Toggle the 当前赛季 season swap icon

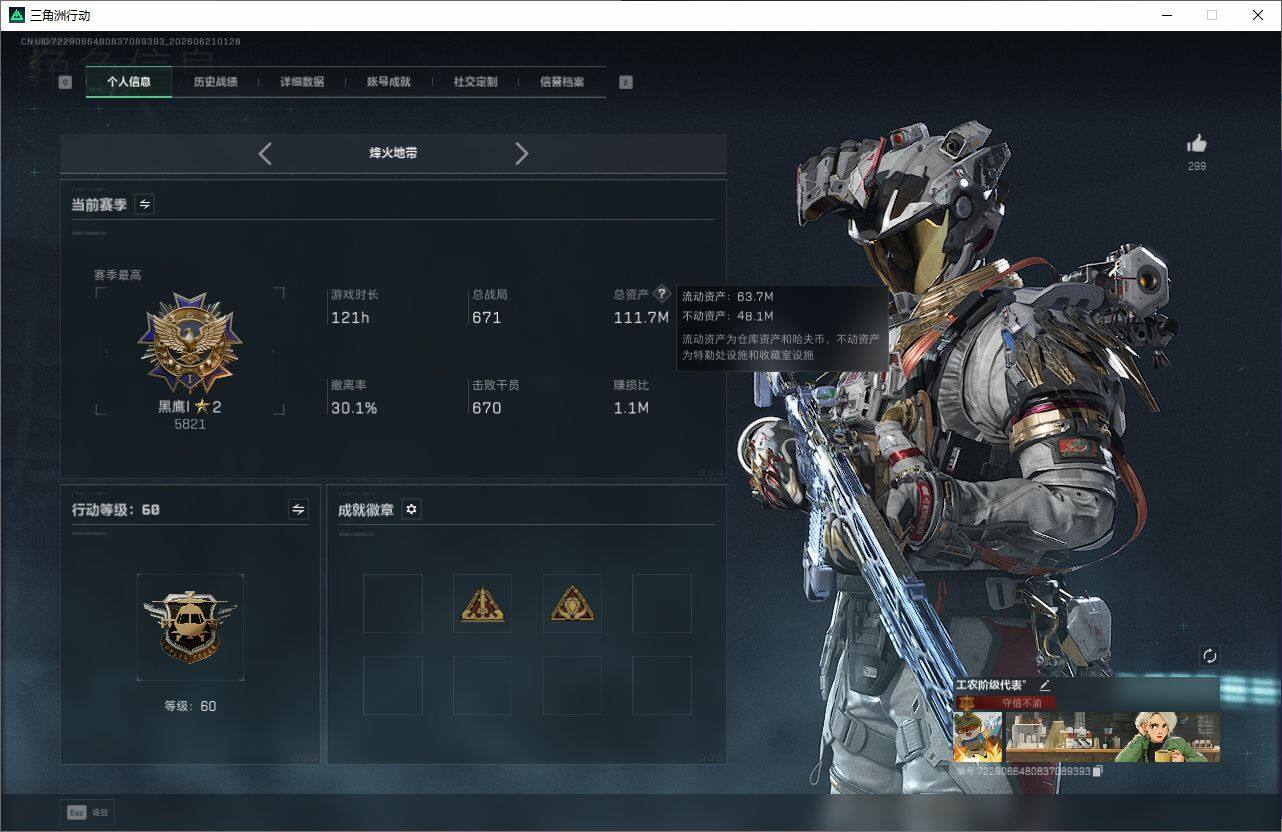[x=145, y=204]
